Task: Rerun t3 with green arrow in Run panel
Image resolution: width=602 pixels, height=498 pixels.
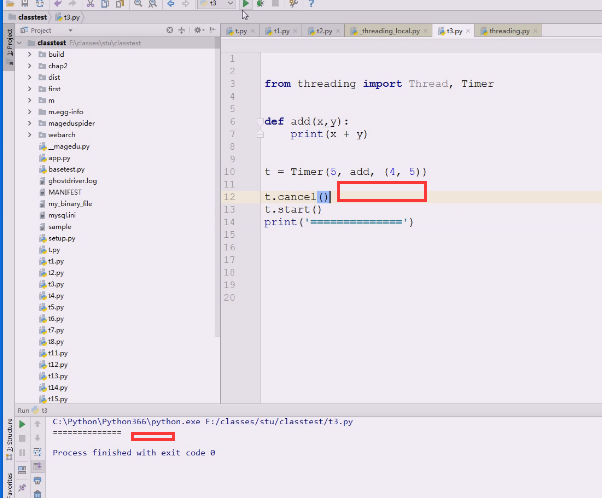Action: pos(22,424)
